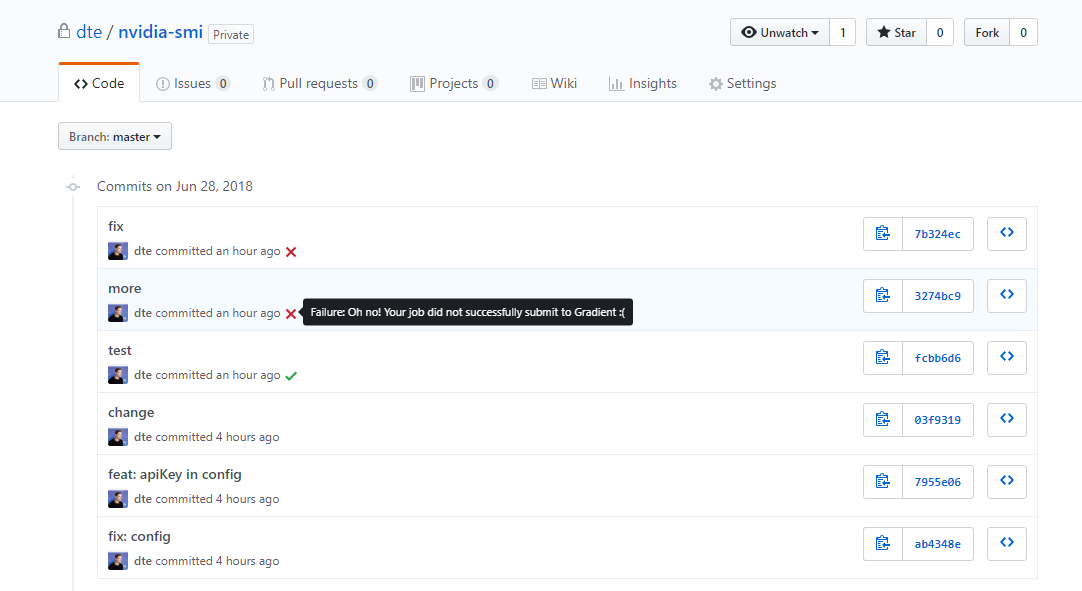This screenshot has height=591, width=1082.
Task: Browse repository at 'fix: config' commit
Action: point(1007,544)
